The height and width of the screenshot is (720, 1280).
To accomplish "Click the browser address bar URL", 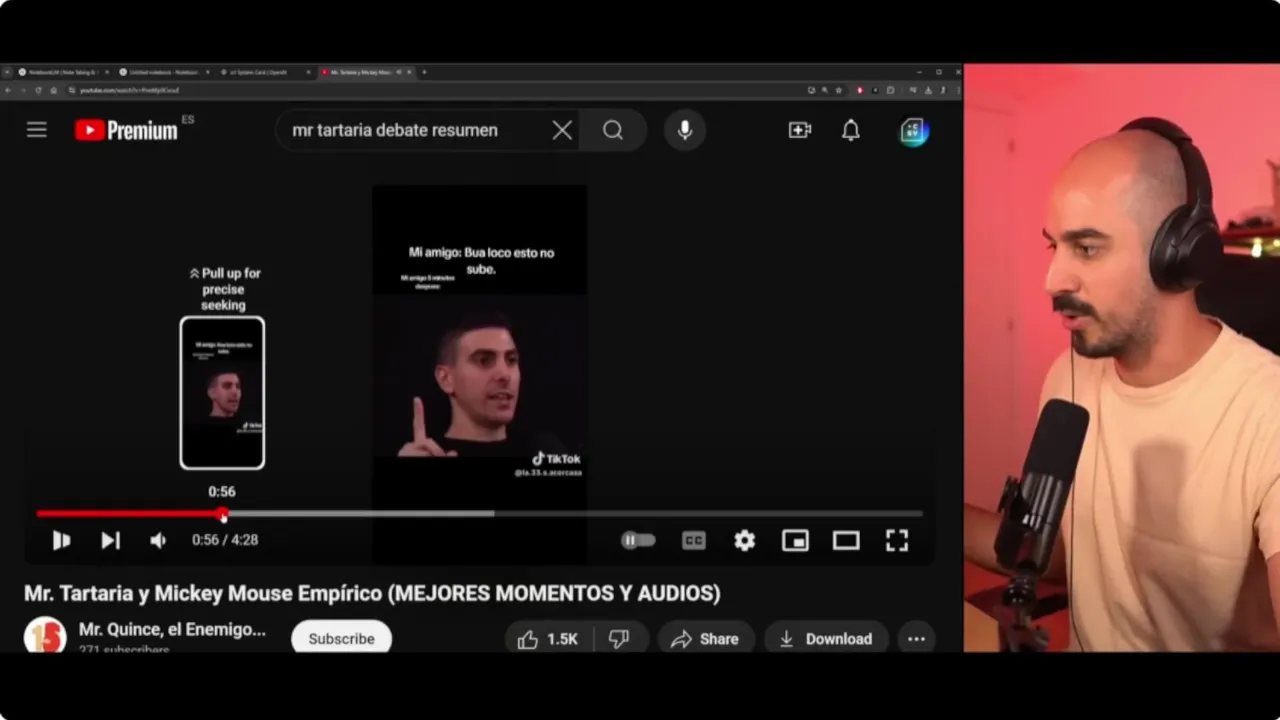I will click(x=130, y=90).
